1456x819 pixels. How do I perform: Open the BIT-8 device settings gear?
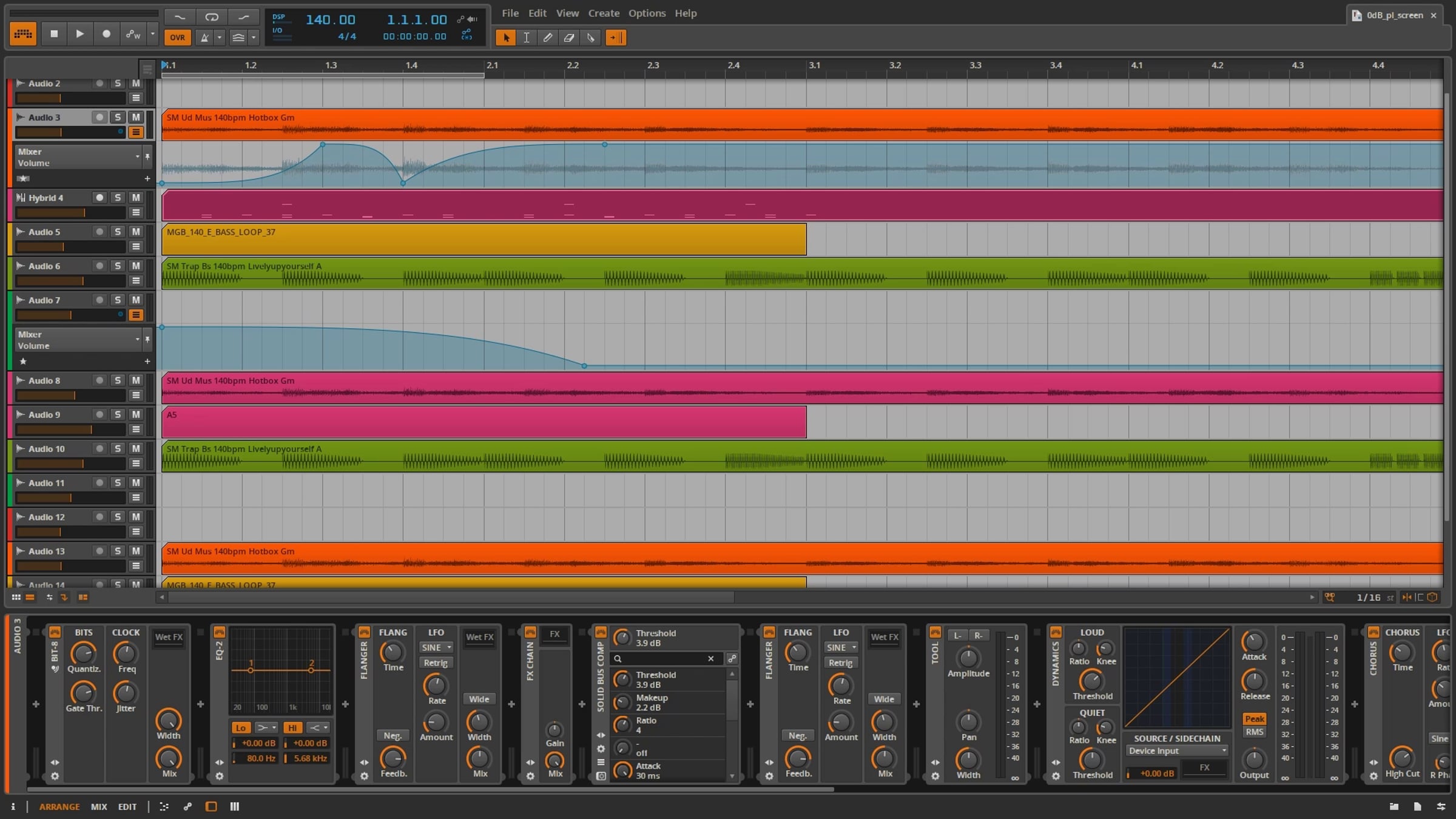click(x=55, y=776)
